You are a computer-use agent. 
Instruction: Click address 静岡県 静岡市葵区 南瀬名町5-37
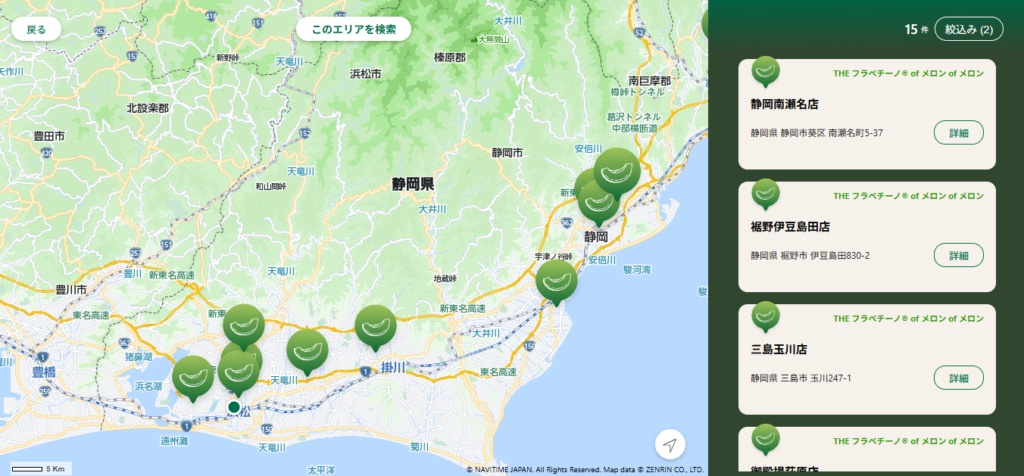click(815, 133)
